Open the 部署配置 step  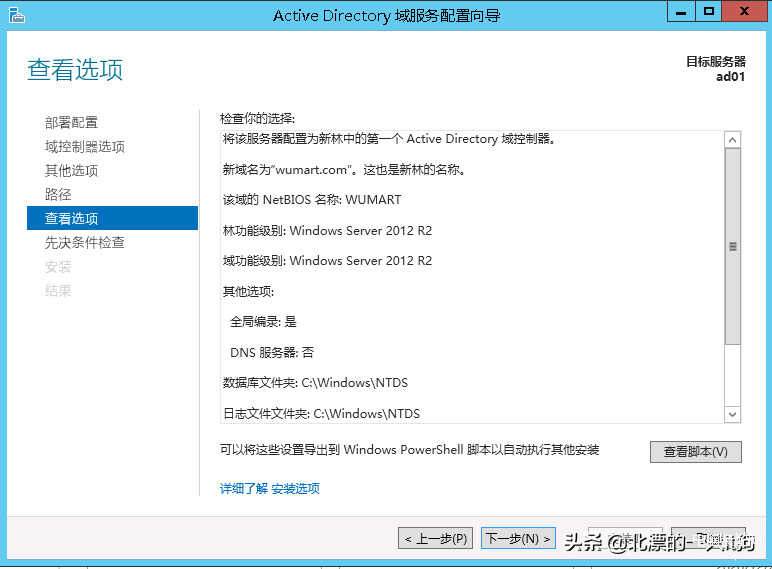(x=71, y=123)
